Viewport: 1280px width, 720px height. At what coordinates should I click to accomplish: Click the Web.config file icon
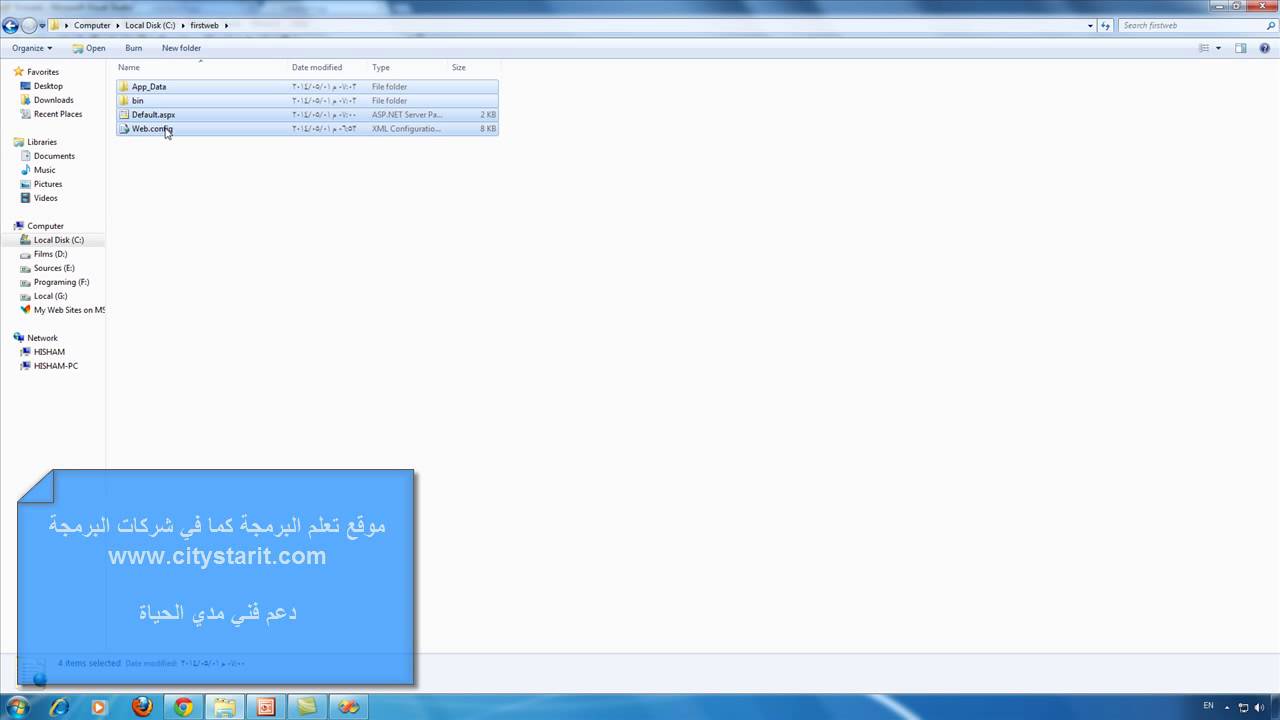click(x=124, y=129)
